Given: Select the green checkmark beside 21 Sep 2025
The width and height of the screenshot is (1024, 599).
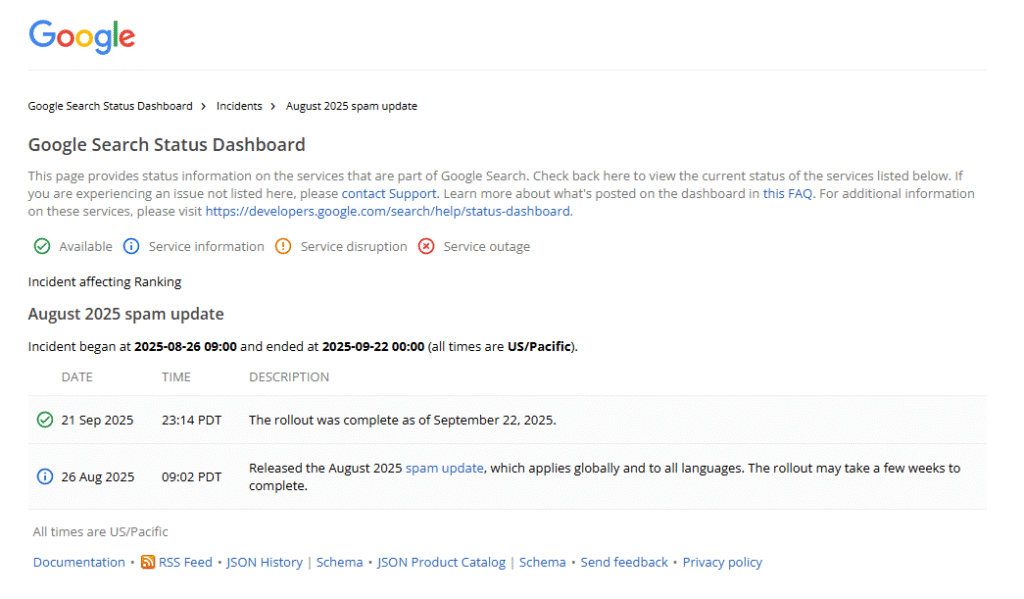Looking at the screenshot, I should click(x=44, y=420).
